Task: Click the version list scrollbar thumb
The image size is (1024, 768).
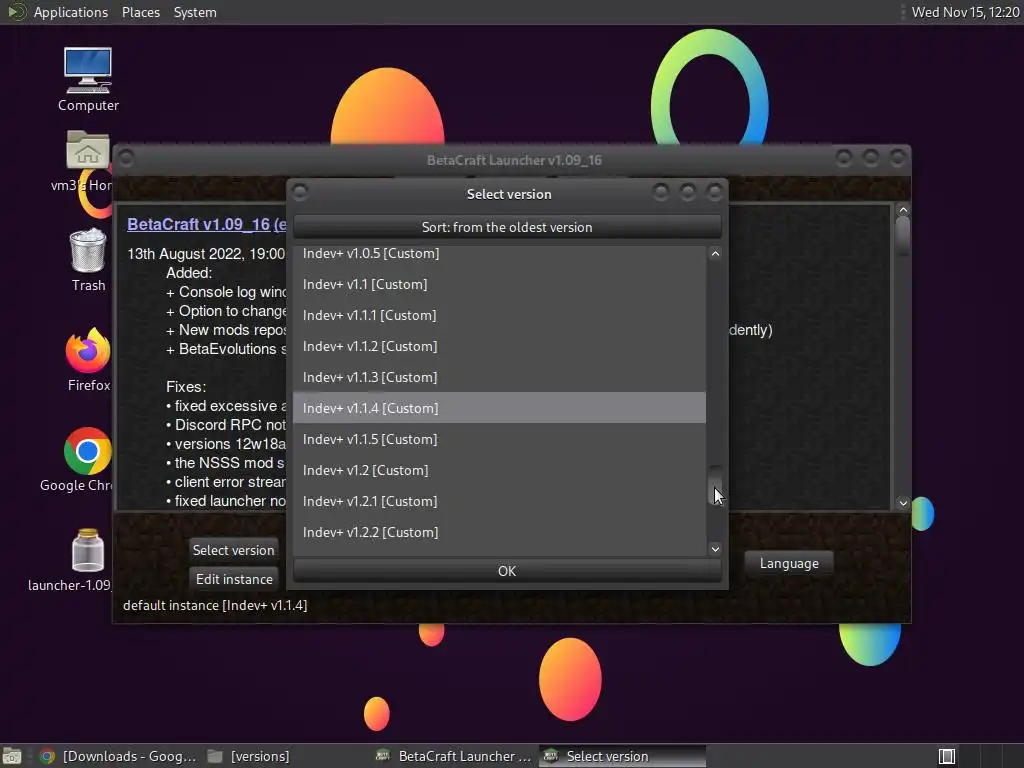Action: click(715, 485)
